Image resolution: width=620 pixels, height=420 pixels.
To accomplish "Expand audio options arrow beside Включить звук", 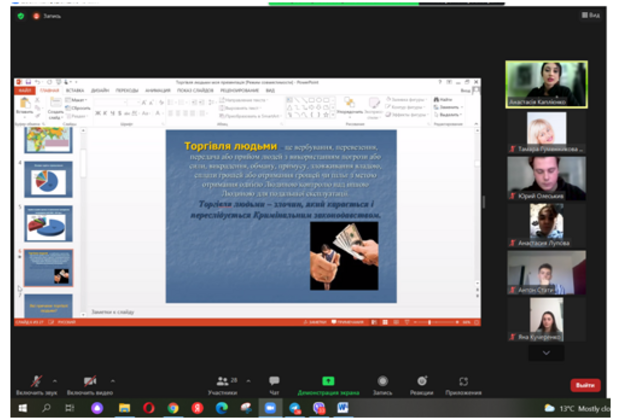I will click(x=55, y=381).
